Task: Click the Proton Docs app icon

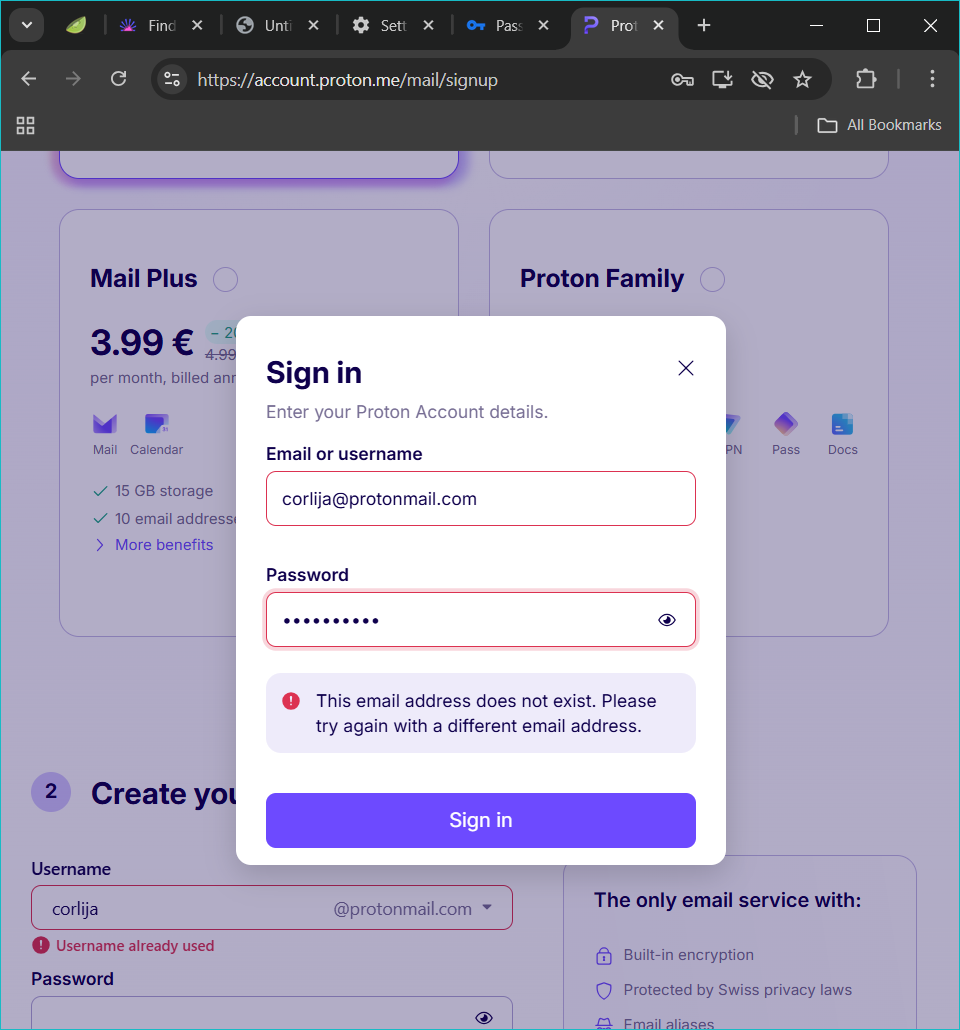Action: point(842,424)
